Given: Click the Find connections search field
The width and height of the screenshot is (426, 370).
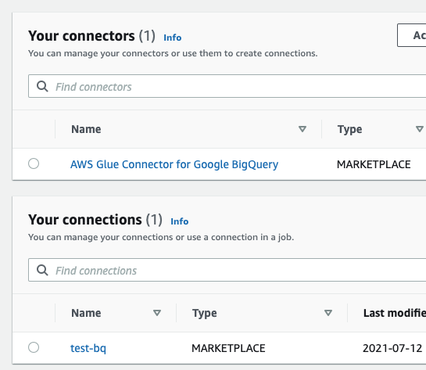Looking at the screenshot, I should tap(227, 270).
